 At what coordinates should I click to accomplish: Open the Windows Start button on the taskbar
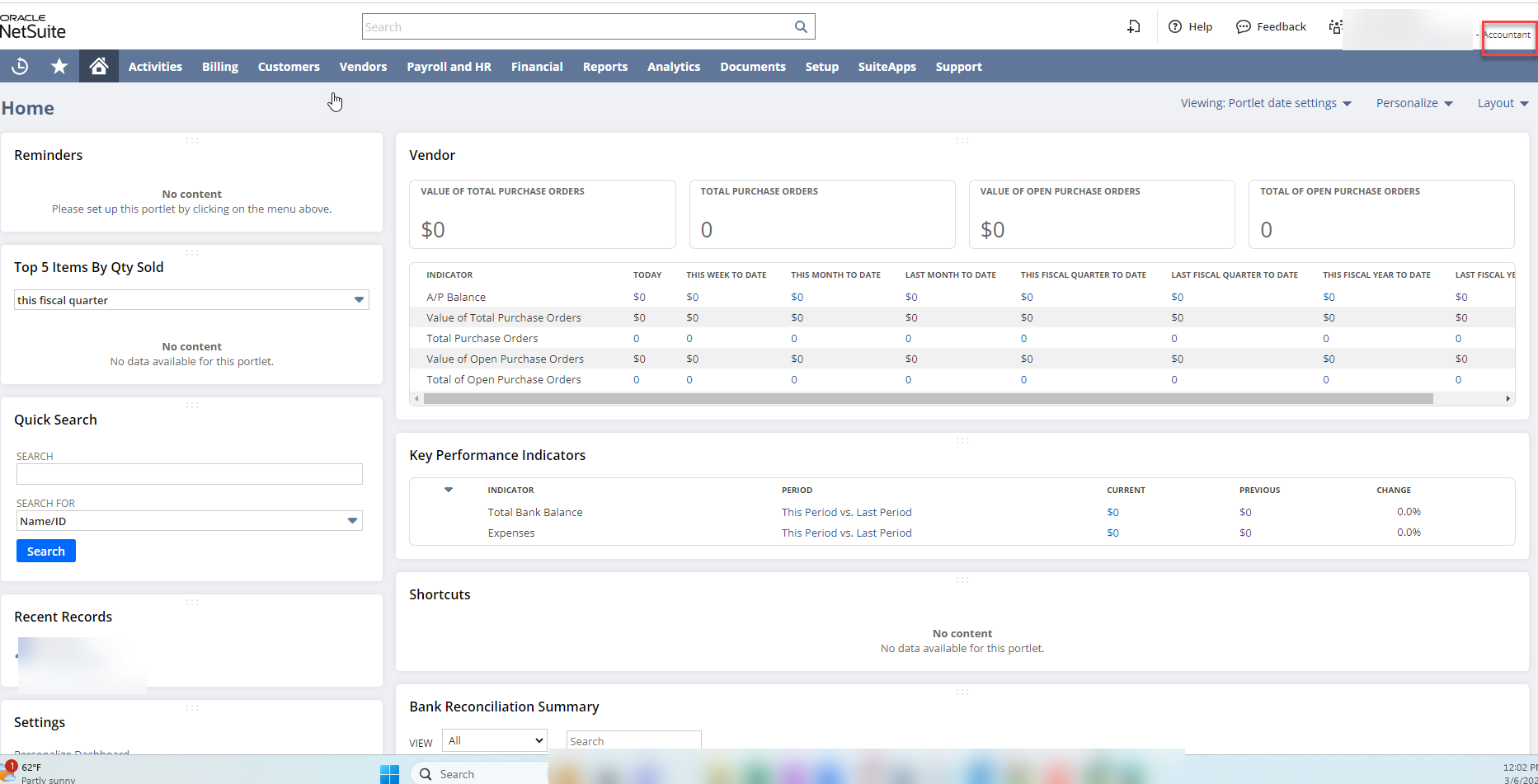point(389,773)
